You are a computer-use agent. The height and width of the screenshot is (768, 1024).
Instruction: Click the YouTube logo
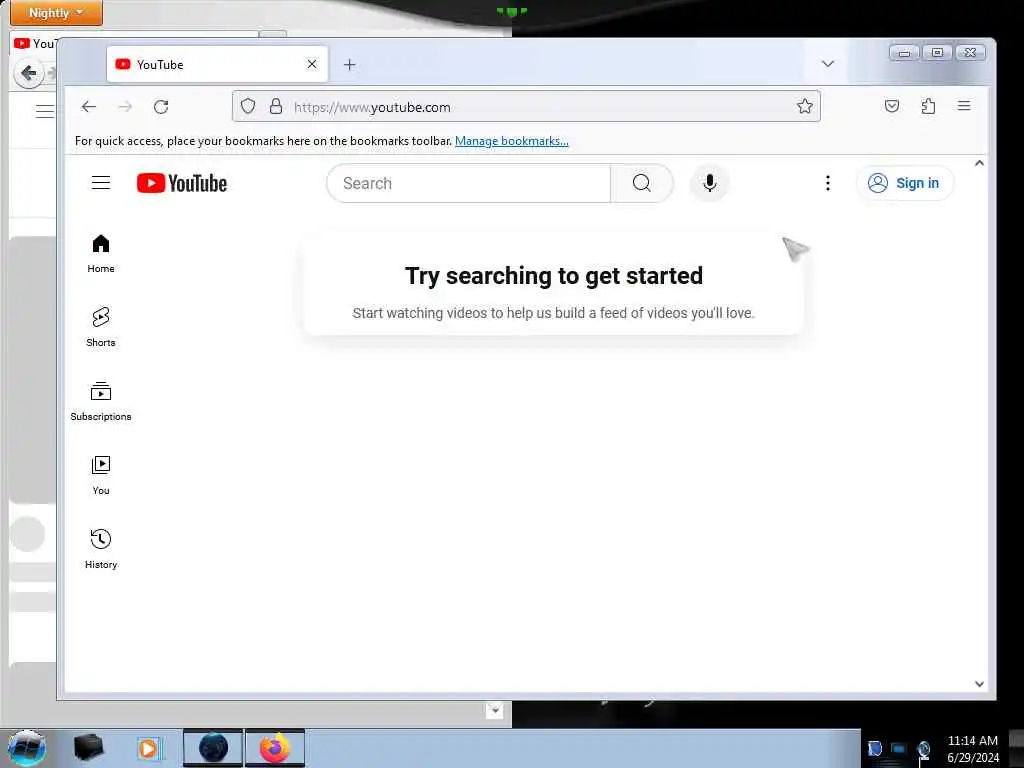[182, 184]
